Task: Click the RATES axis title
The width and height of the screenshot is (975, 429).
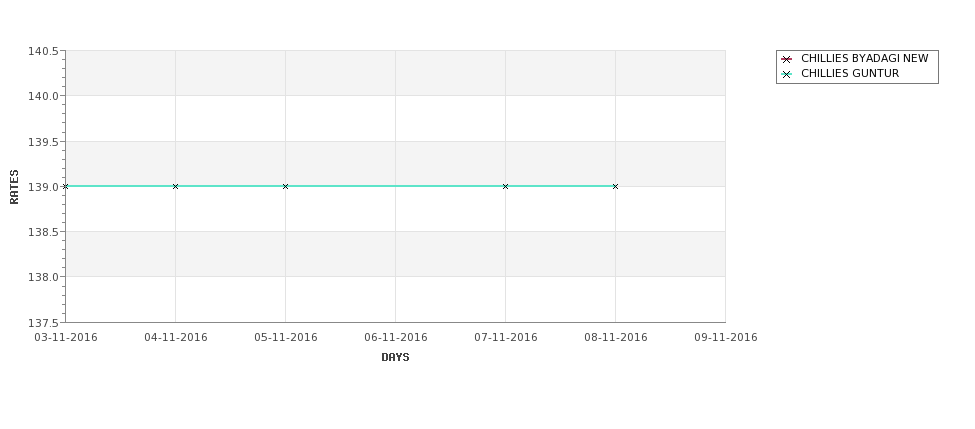Action: click(x=14, y=187)
